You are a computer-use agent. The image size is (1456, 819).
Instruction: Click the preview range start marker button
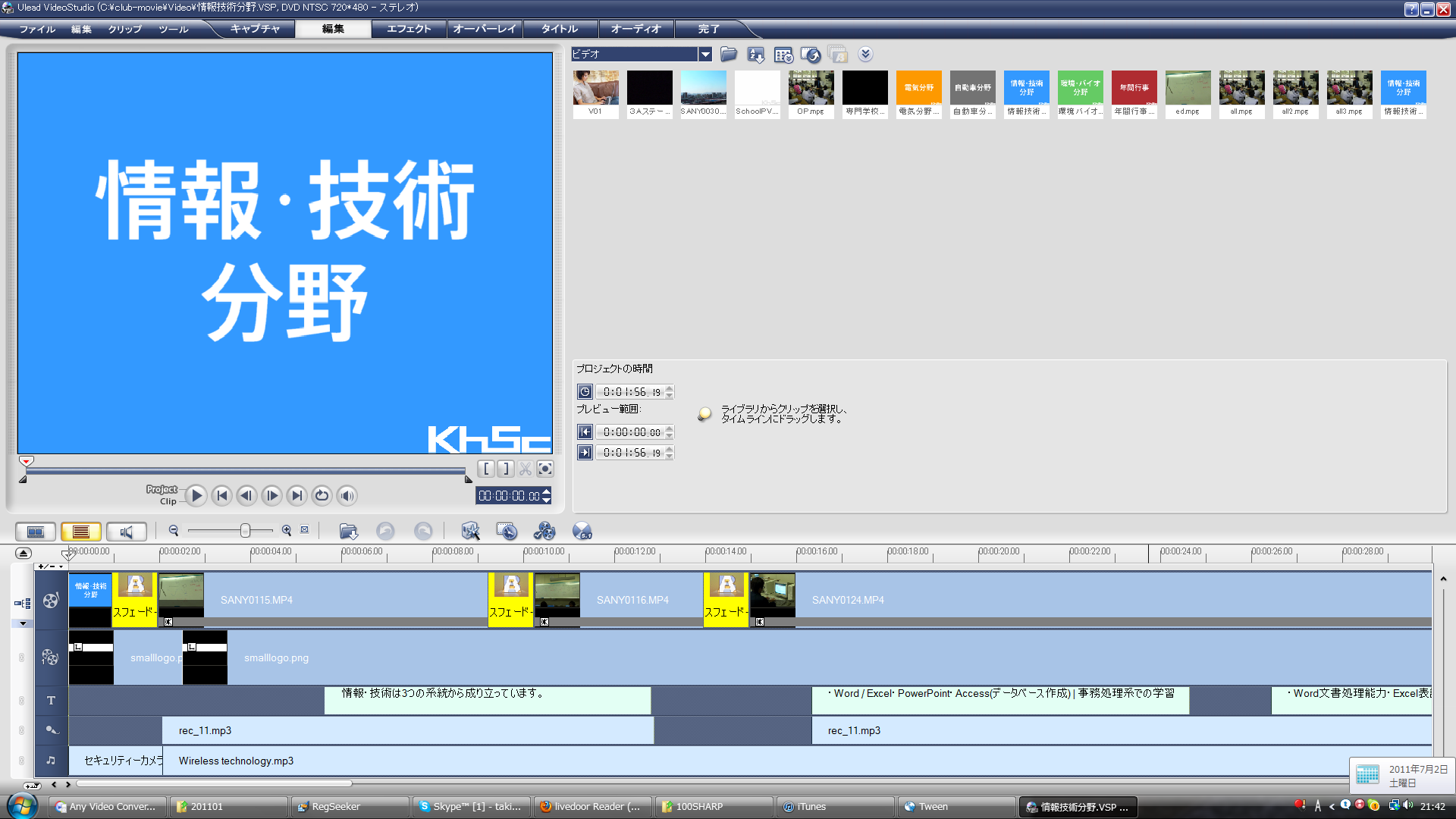[585, 431]
